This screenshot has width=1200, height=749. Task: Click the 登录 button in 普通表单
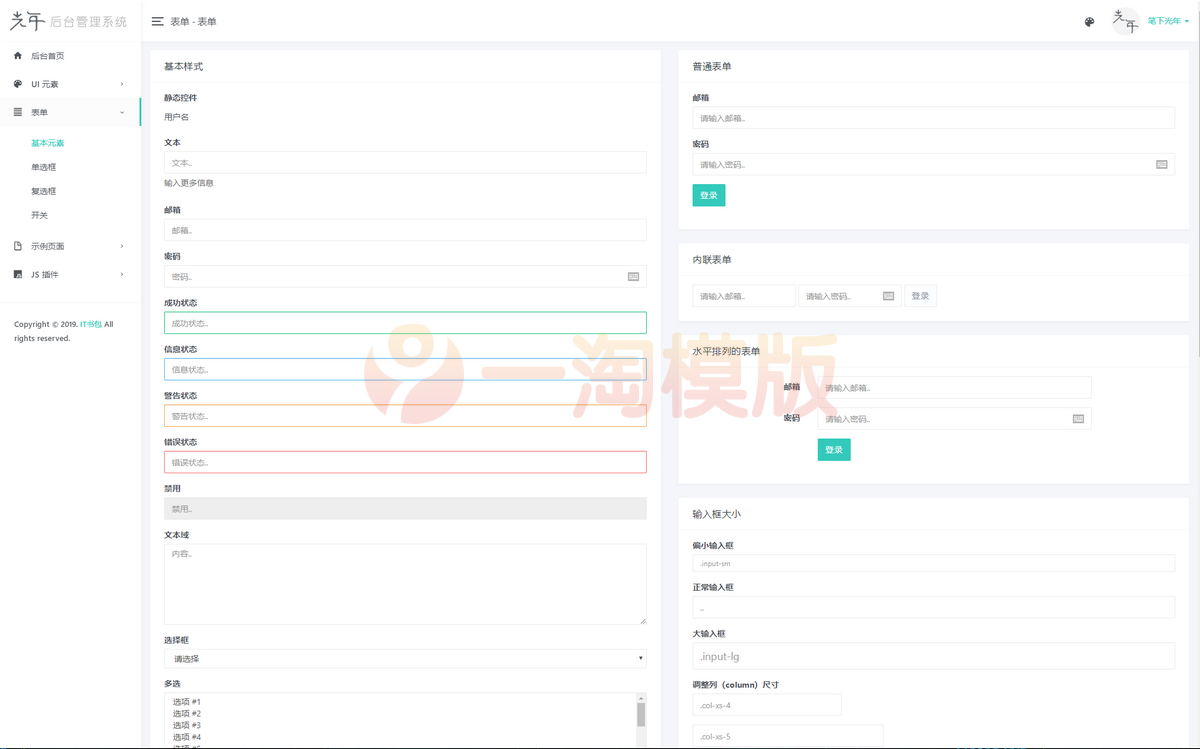click(708, 195)
